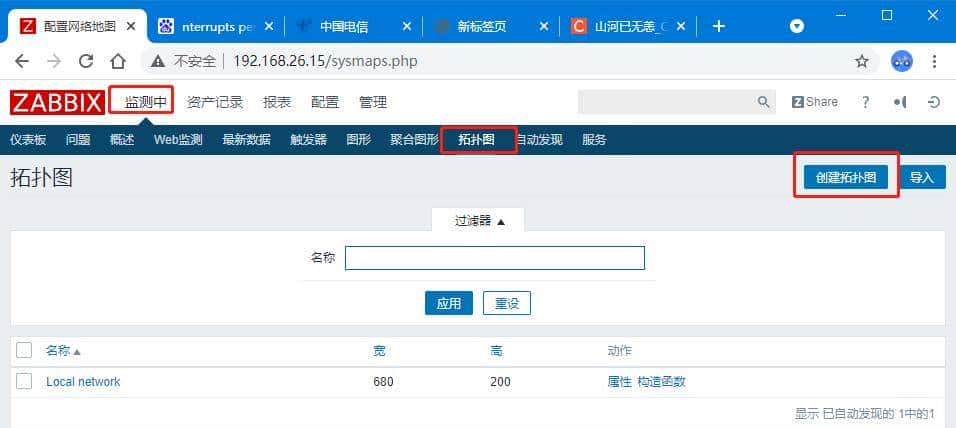Apply the filter with 应用 button
Image resolution: width=956 pixels, height=428 pixels.
449,303
